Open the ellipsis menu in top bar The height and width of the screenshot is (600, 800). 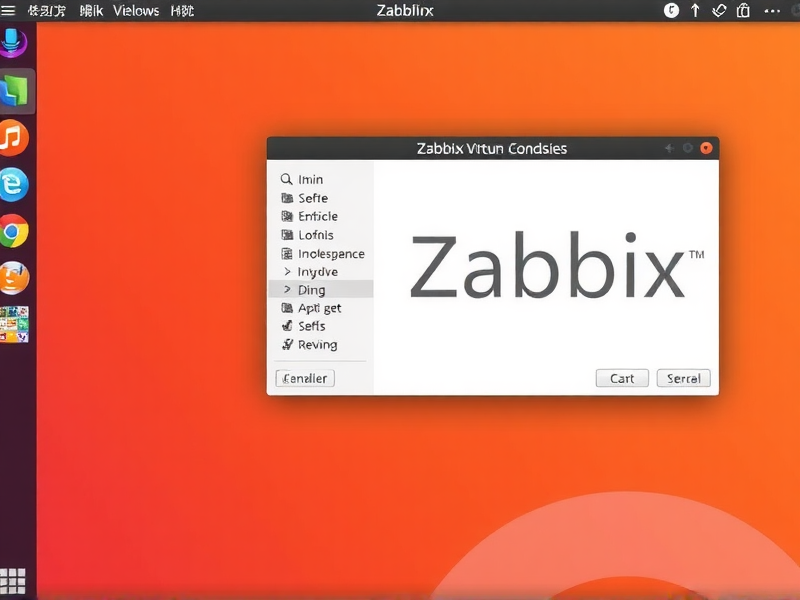[772, 10]
